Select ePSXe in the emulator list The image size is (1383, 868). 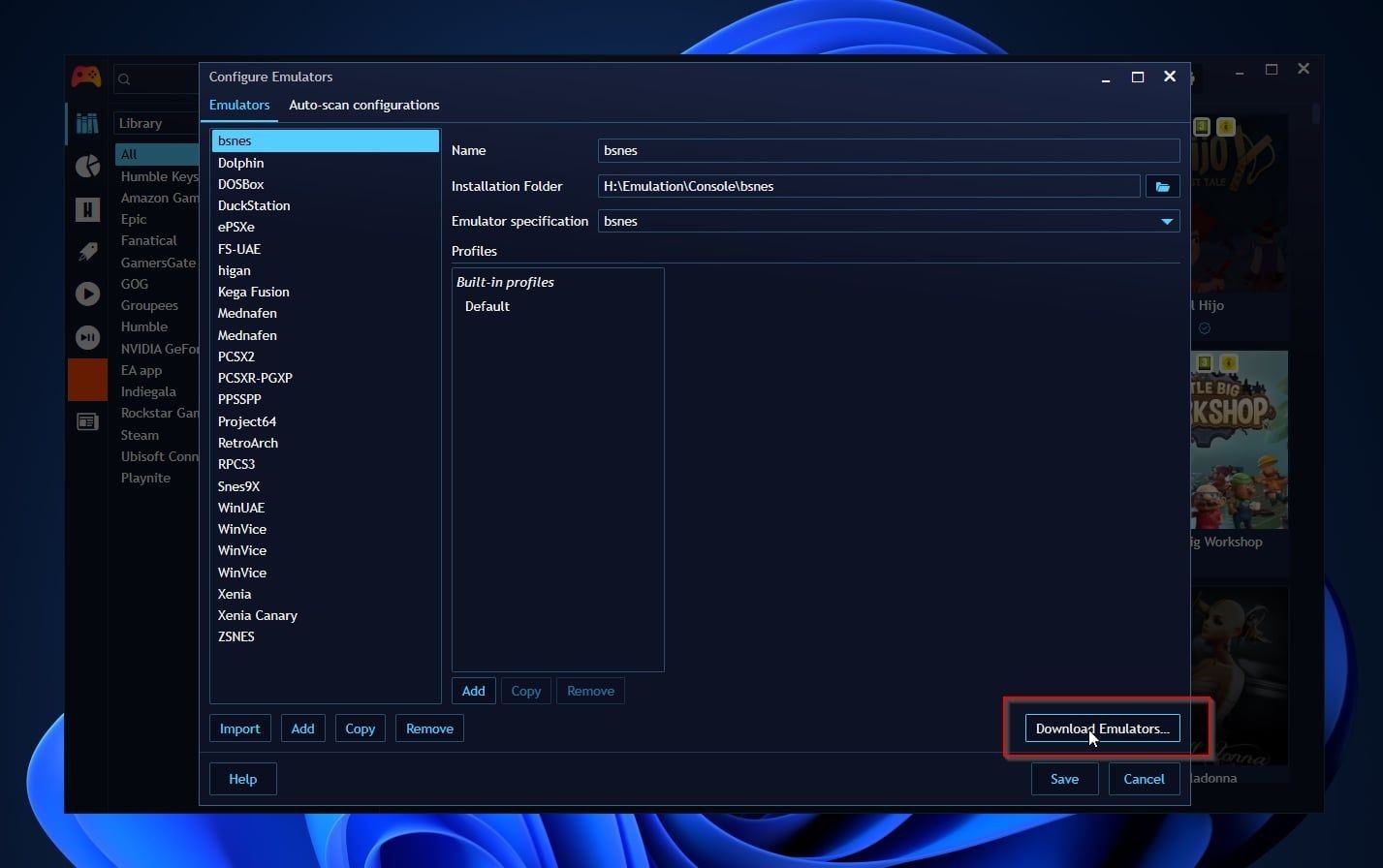(x=326, y=227)
